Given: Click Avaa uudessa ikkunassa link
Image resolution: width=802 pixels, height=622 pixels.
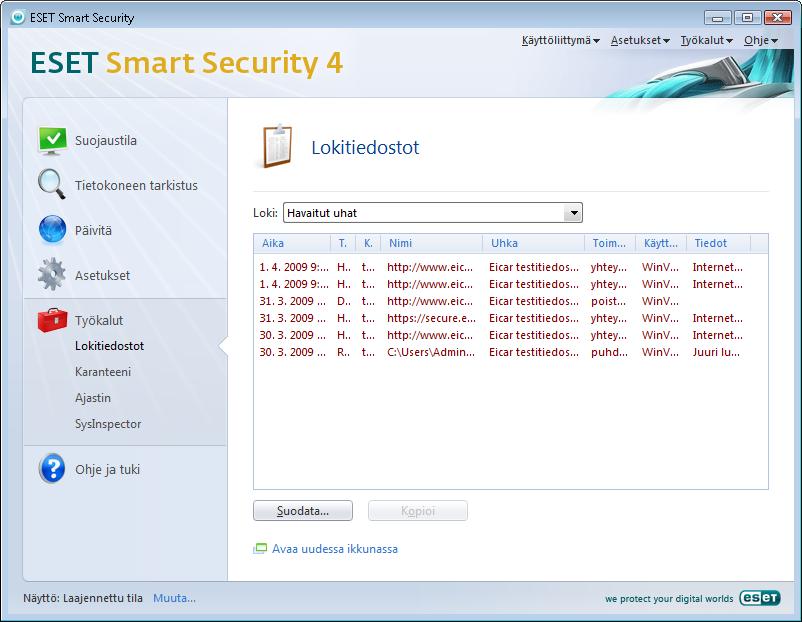Looking at the screenshot, I should pos(335,549).
